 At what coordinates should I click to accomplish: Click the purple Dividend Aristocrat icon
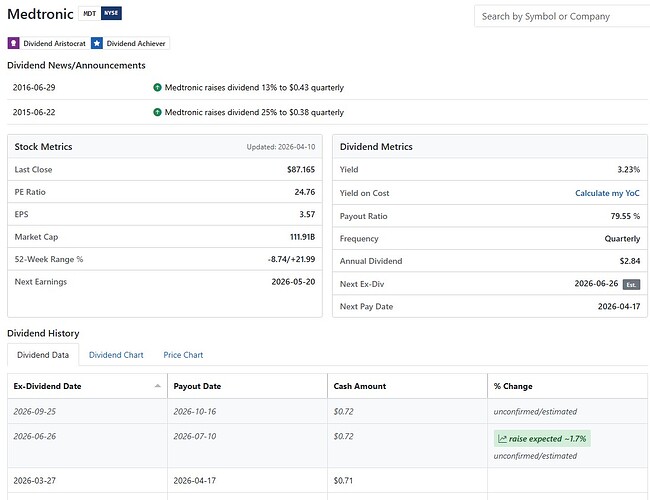tap(13, 43)
